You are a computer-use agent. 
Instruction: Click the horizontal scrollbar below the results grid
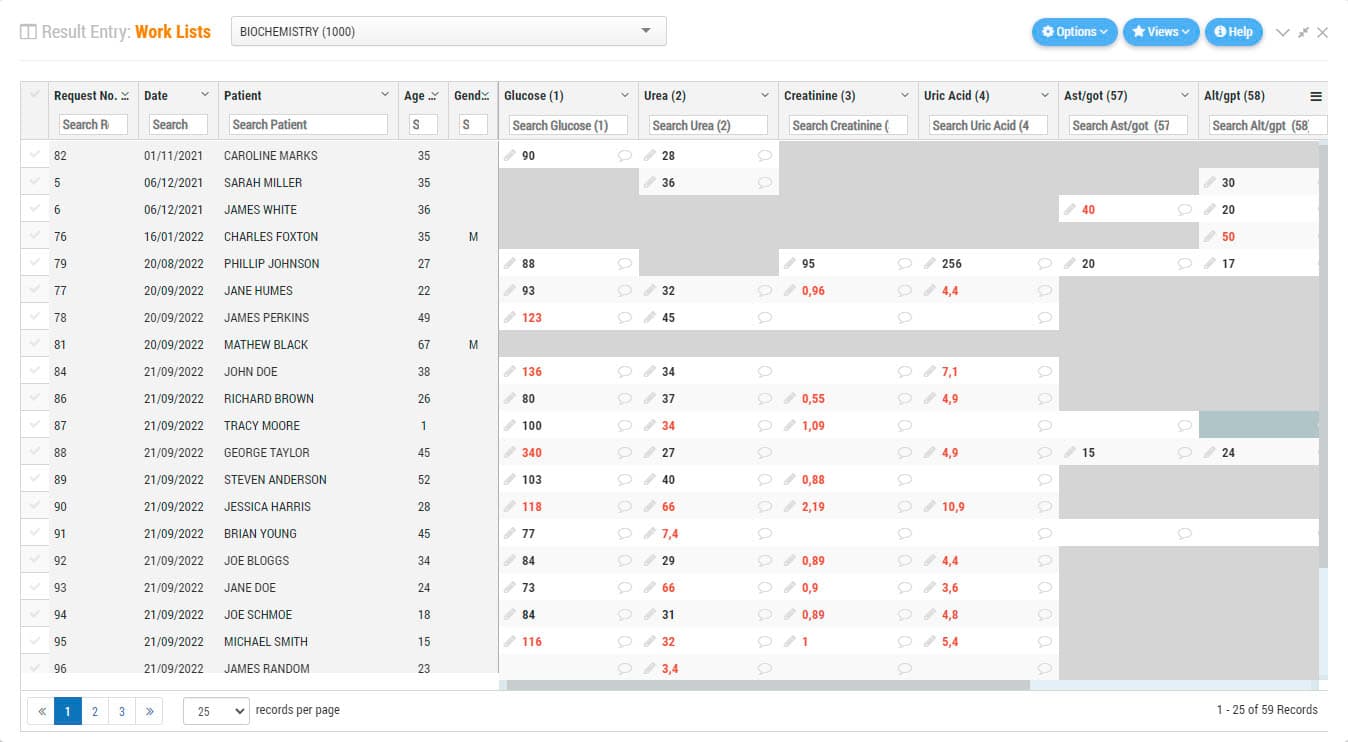768,685
